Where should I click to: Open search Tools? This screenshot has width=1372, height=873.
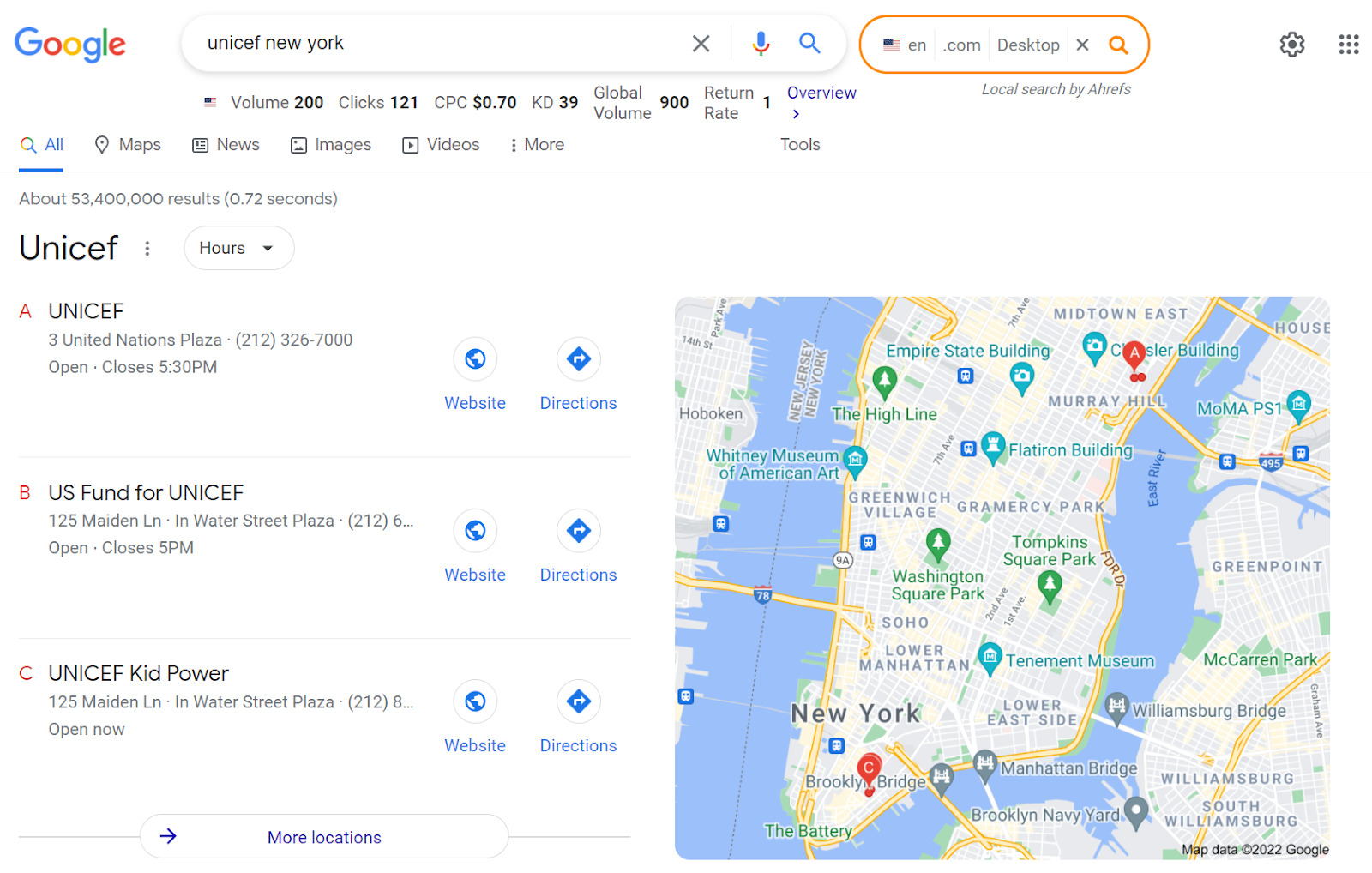click(800, 145)
